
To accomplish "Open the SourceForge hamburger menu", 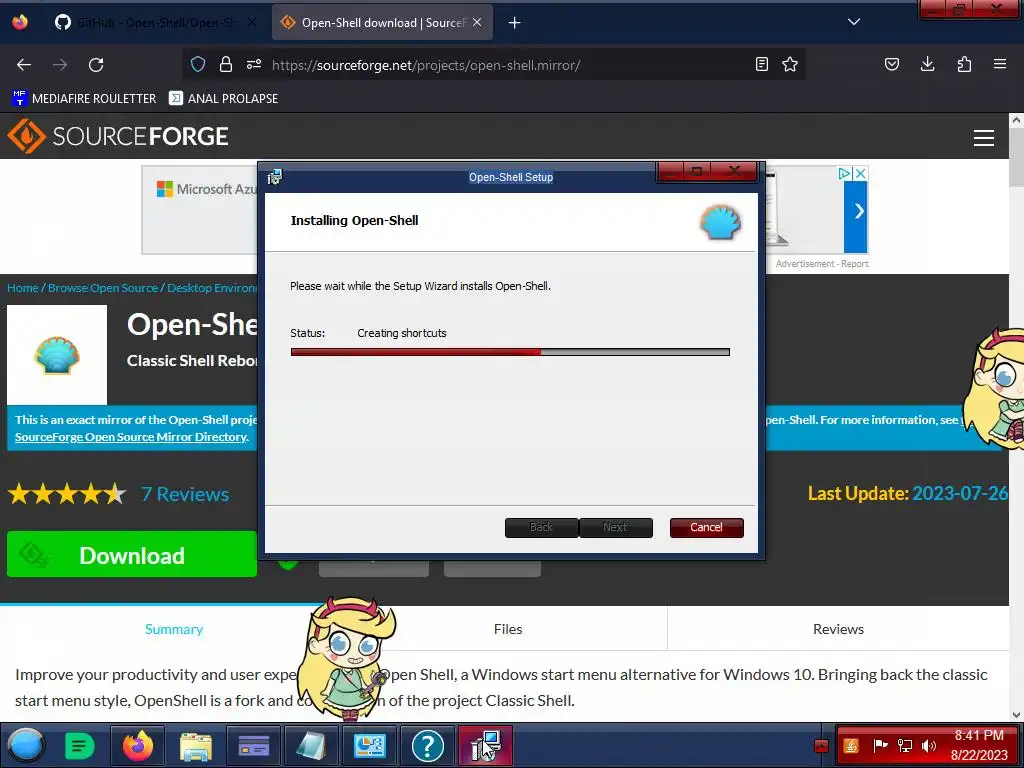I will pos(984,138).
